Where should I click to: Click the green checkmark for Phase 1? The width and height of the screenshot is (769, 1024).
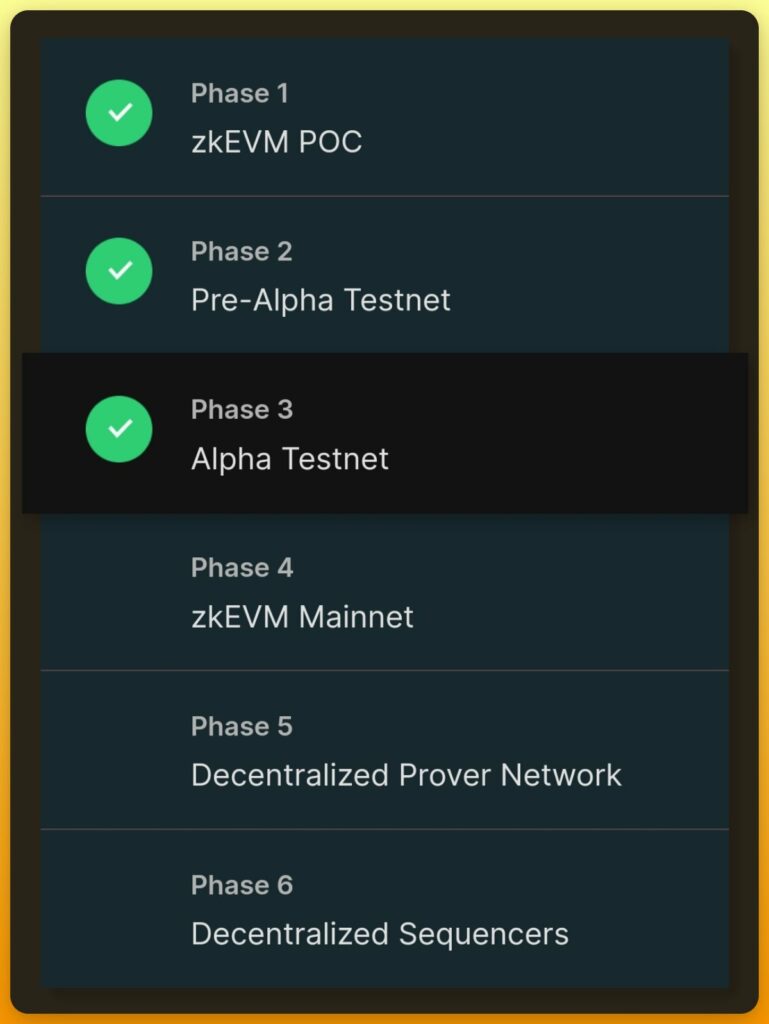119,113
